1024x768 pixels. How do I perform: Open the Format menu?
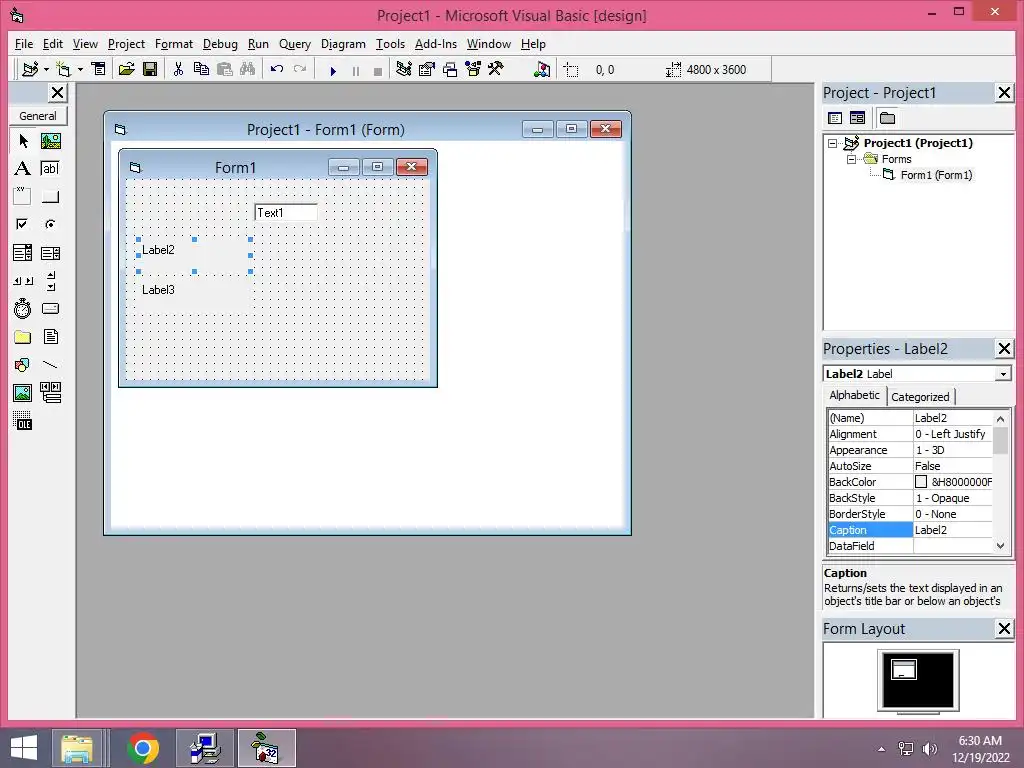pyautogui.click(x=174, y=44)
